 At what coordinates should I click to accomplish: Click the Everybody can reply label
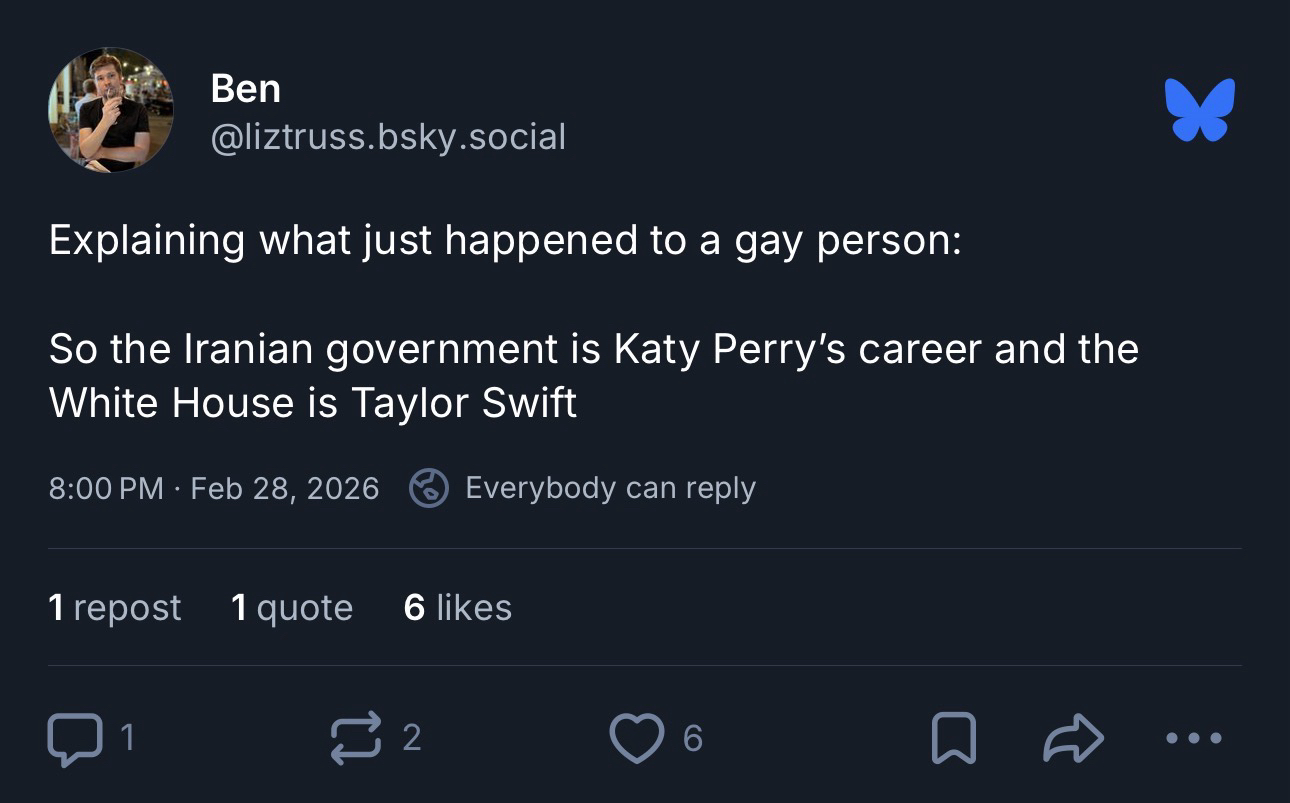[610, 488]
